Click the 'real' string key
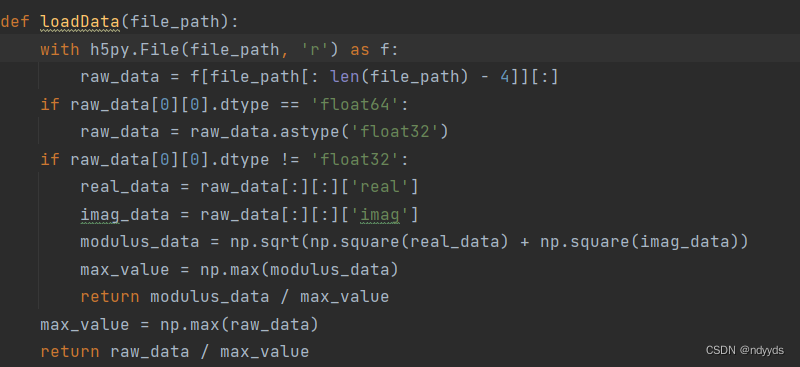 point(381,187)
